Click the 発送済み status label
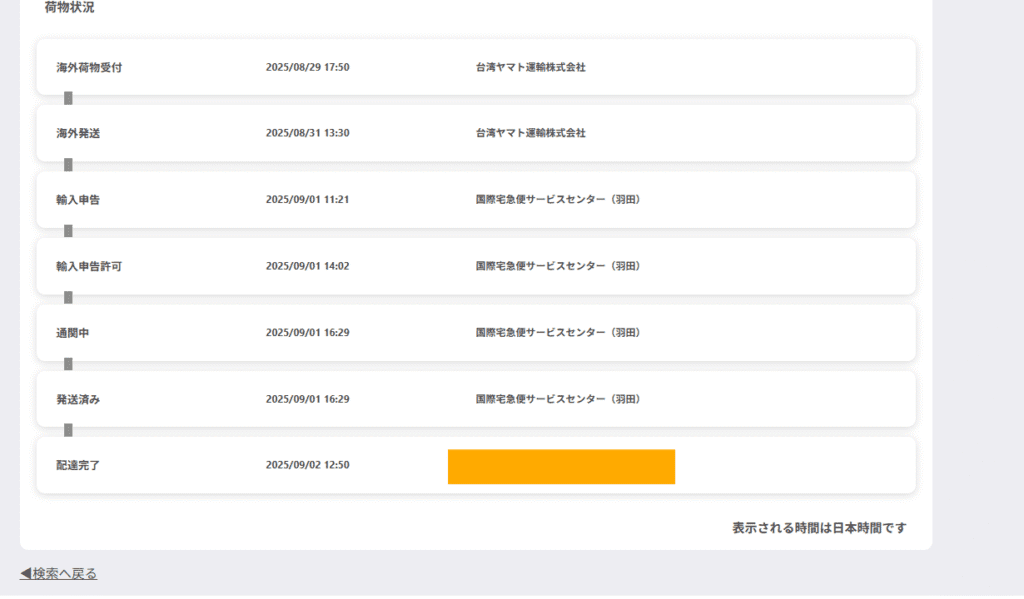Screen dimensions: 1024x599 tap(78, 399)
